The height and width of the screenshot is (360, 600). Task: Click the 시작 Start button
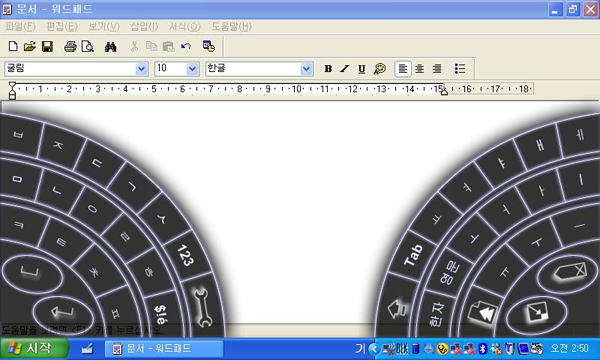coord(34,348)
